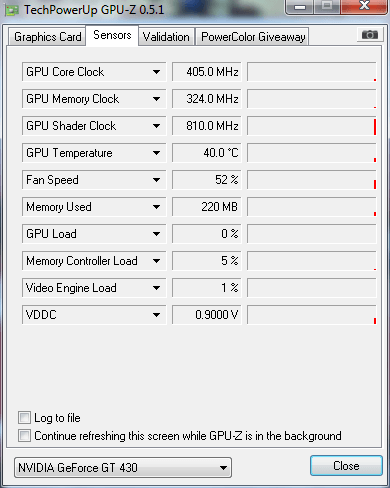Viewport: 390px width, 488px height.
Task: Expand the GPU Temperature dropdown arrow
Action: (156, 153)
